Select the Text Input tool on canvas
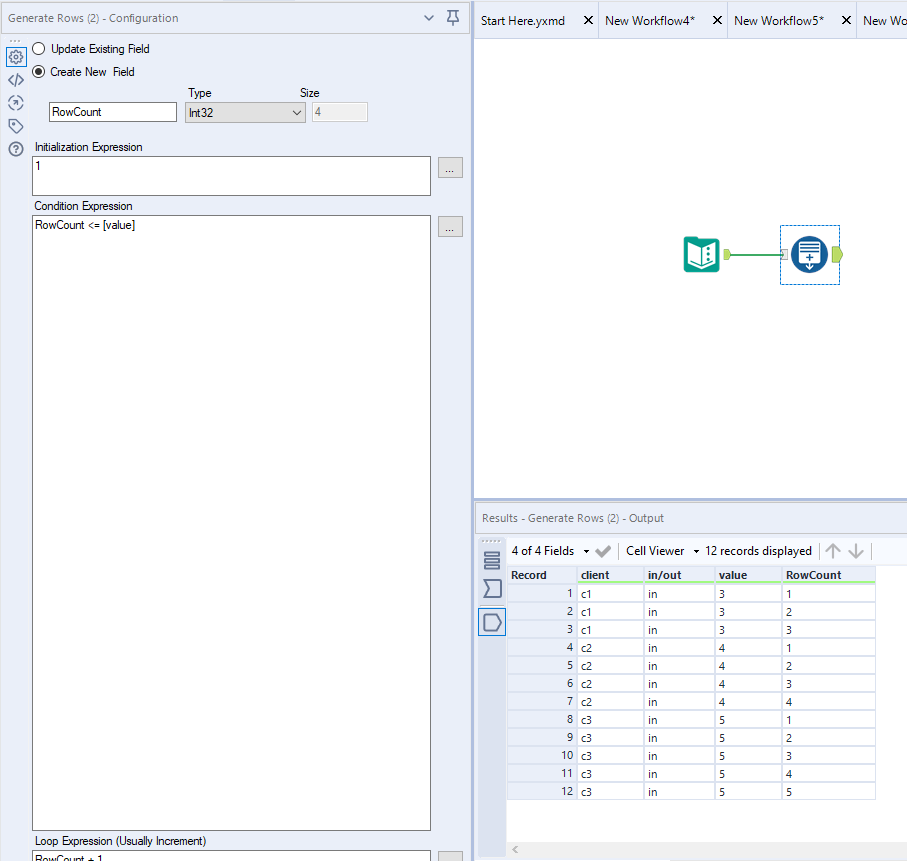Image resolution: width=907 pixels, height=861 pixels. pyautogui.click(x=702, y=255)
